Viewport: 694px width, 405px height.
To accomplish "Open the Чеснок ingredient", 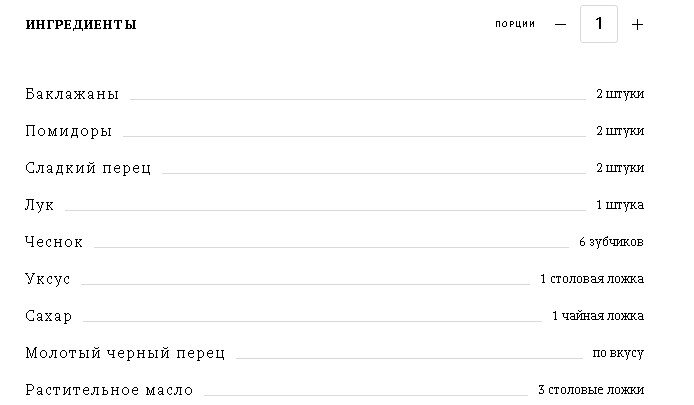I will click(x=54, y=242).
